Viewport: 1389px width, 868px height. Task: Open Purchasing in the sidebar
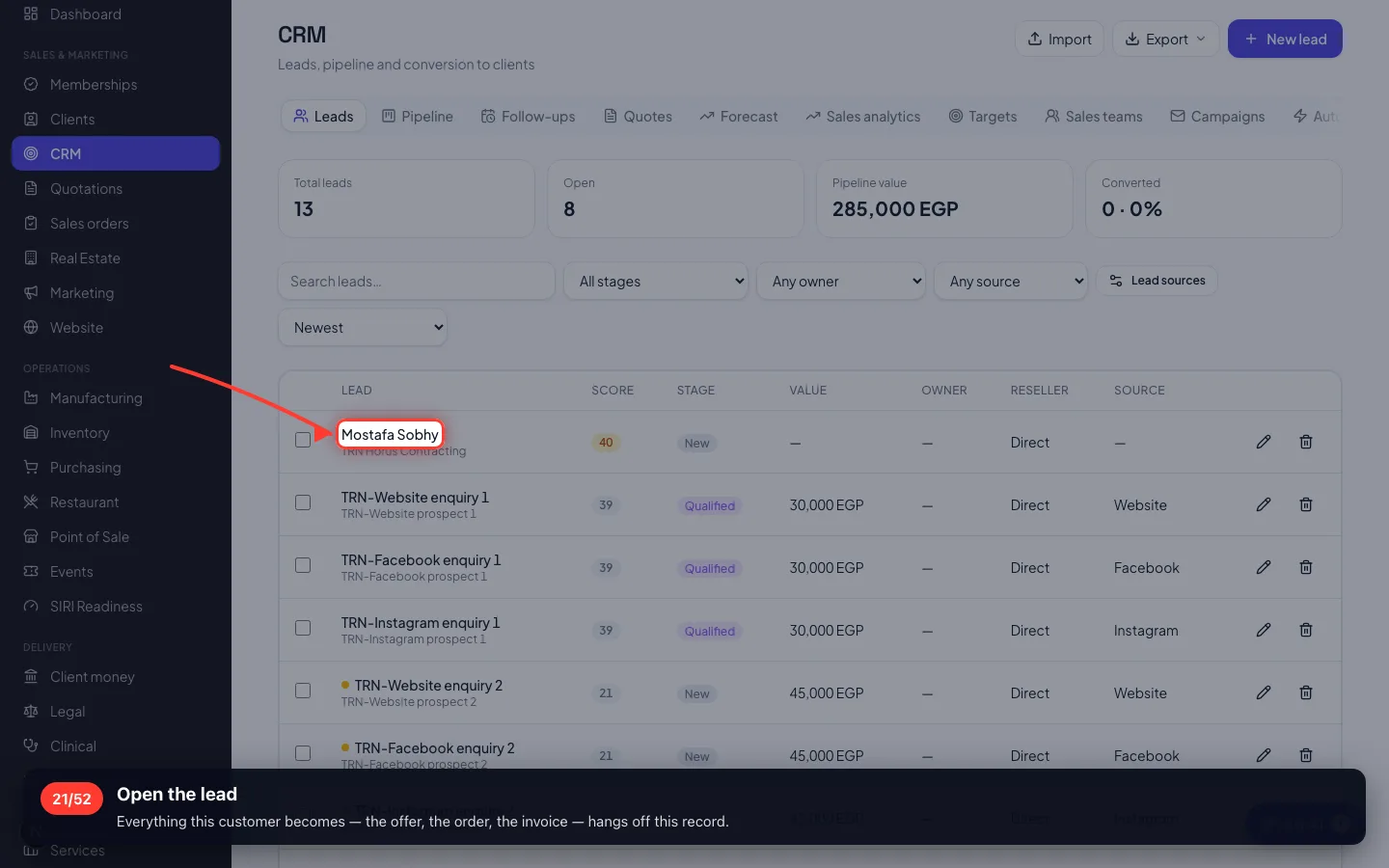tap(116, 468)
